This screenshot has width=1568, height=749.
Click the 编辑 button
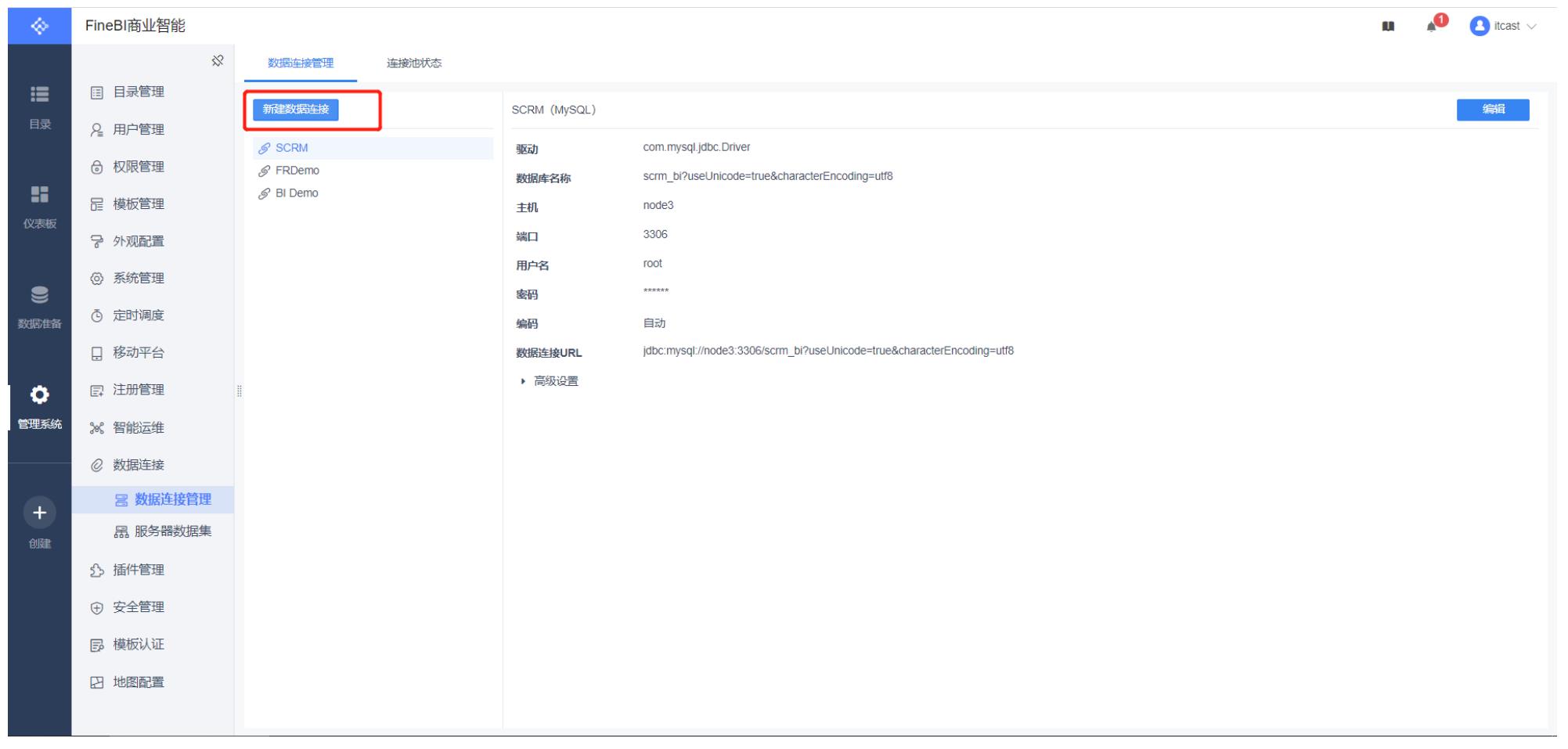pyautogui.click(x=1493, y=110)
